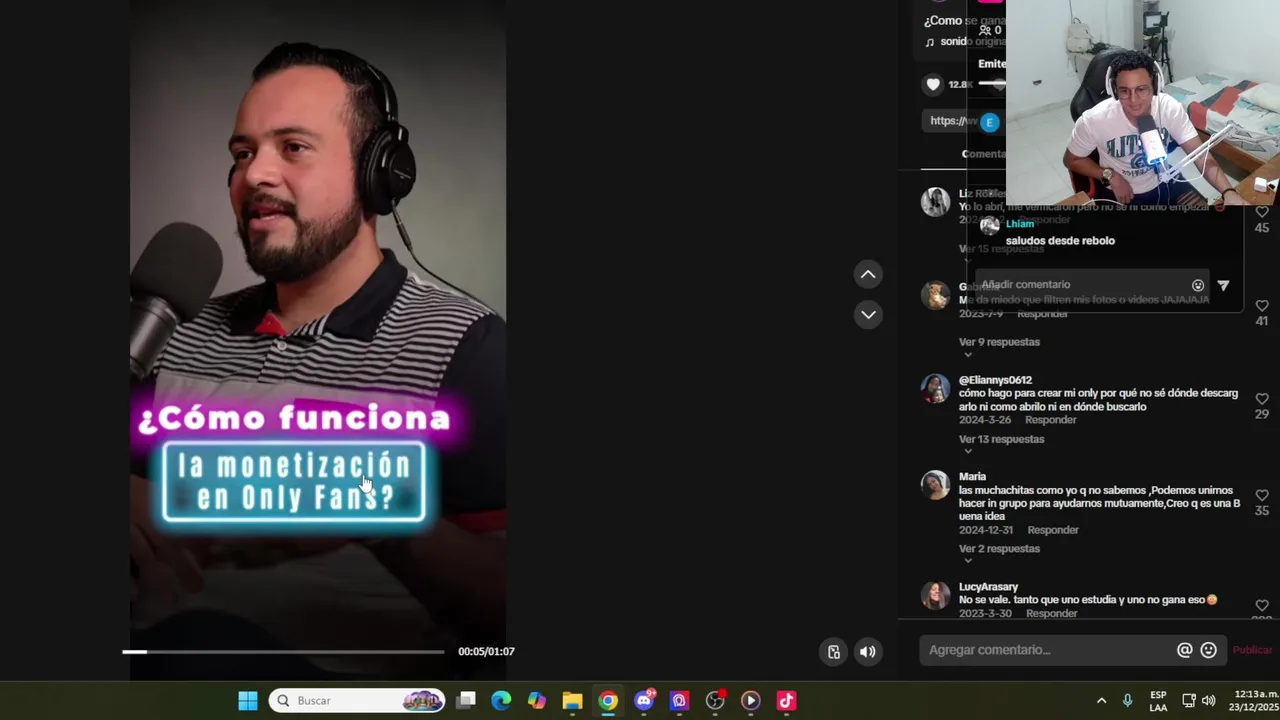Expand Ver 2 respuestas replies

click(x=999, y=549)
